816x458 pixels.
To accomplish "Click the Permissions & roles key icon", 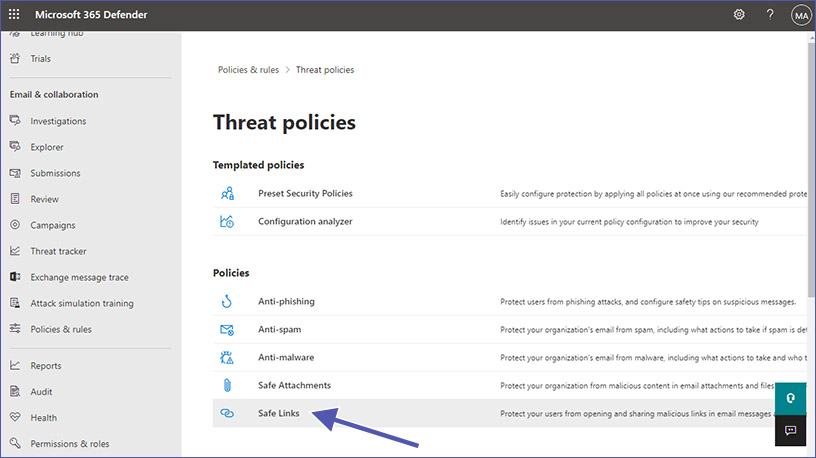I will [x=15, y=443].
